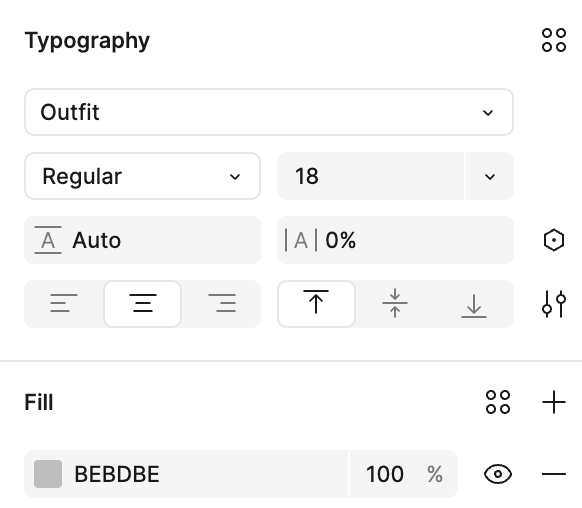
Task: Open the Outfit font family dropdown
Action: tap(269, 112)
